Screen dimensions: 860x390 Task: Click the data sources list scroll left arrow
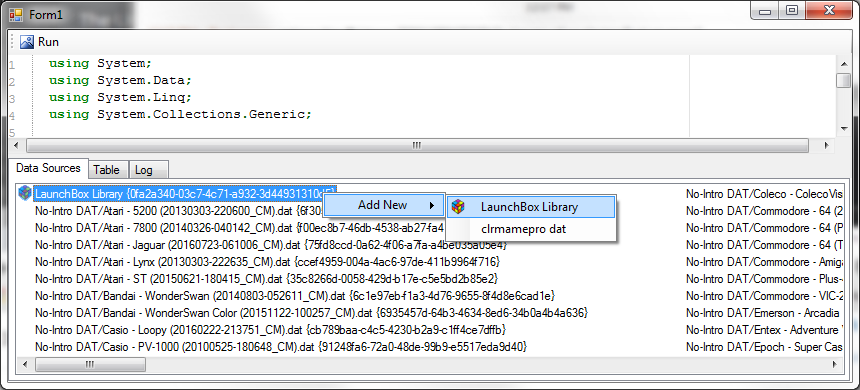24,364
